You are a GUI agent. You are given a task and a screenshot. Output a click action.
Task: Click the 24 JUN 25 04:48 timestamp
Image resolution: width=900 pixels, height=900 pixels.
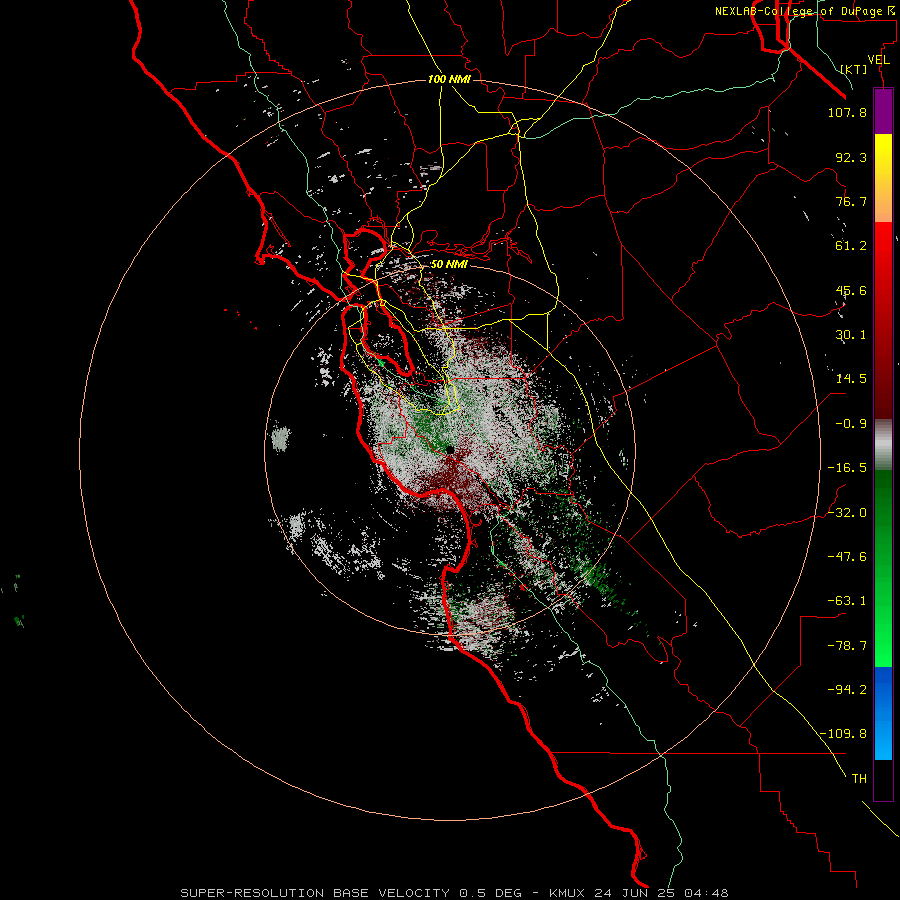(x=662, y=893)
